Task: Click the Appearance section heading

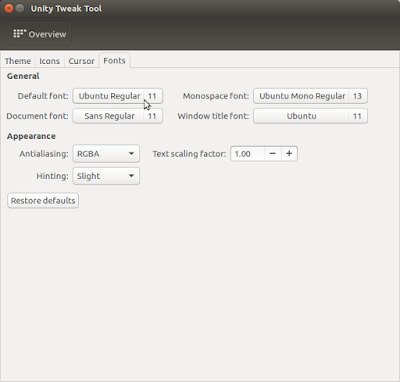Action: tap(31, 136)
